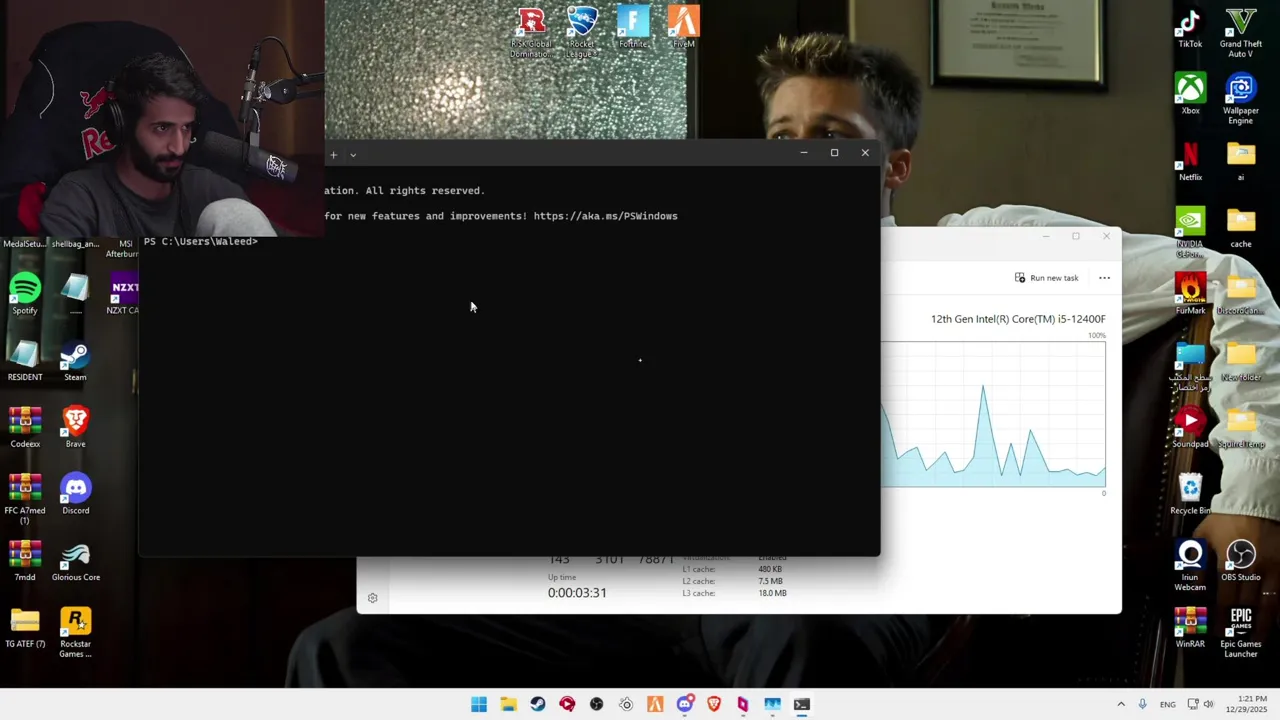Viewport: 1280px width, 720px height.
Task: Launch Fortnite desktop shortcut
Action: [x=633, y=28]
